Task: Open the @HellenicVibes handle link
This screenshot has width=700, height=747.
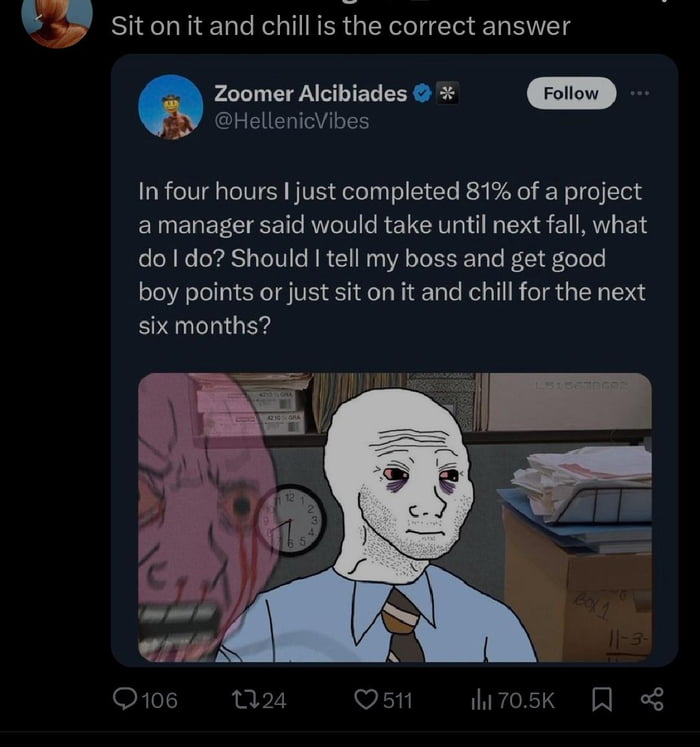Action: [291, 121]
